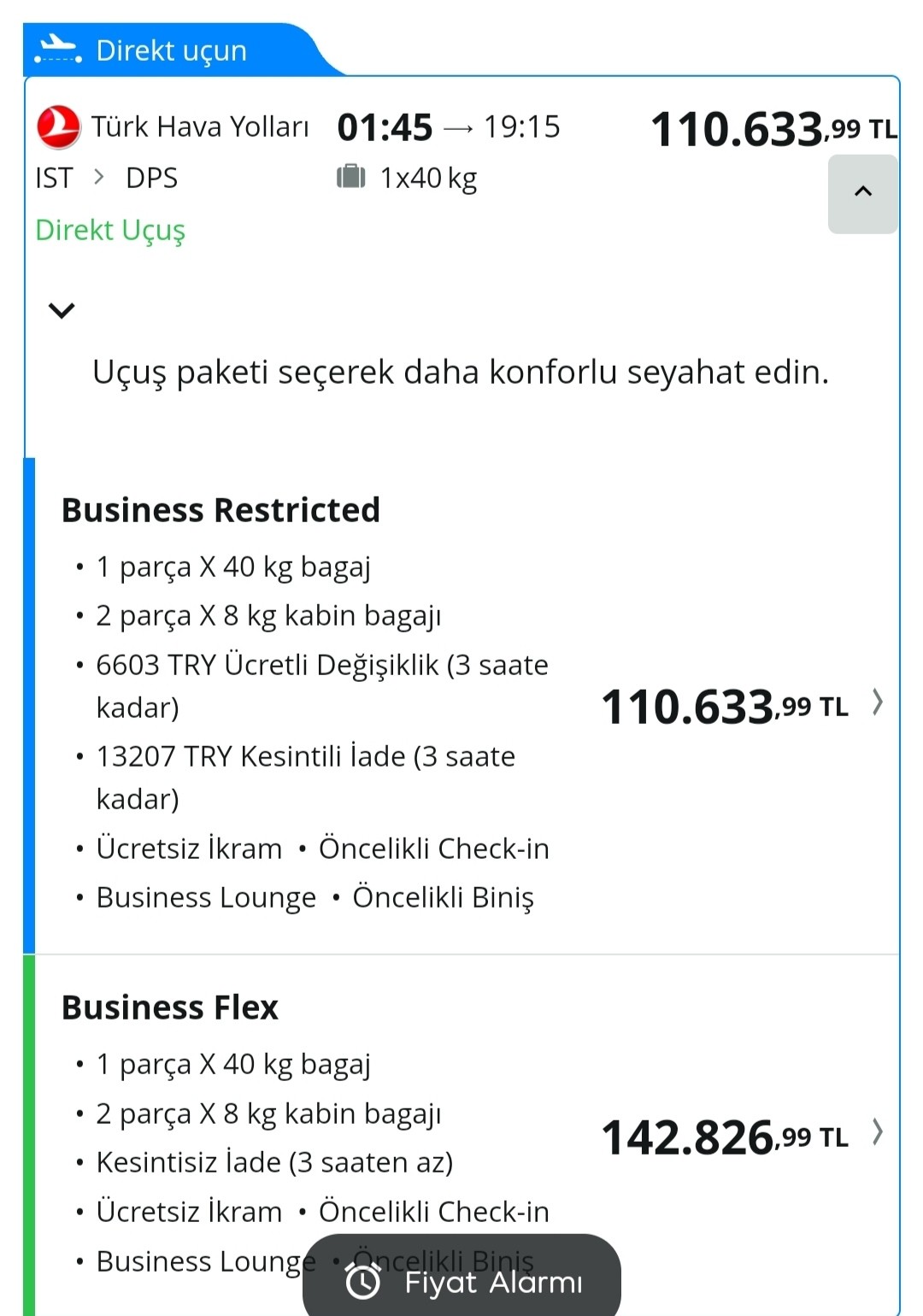Click the total price in flight header
Image resolution: width=923 pixels, height=1316 pixels.
[773, 129]
